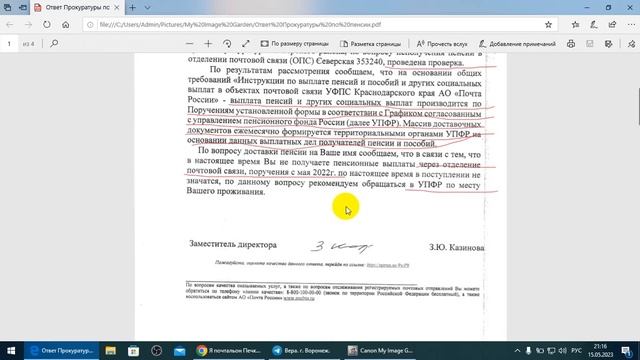Zoom in the PDF with plus

(x=208, y=43)
